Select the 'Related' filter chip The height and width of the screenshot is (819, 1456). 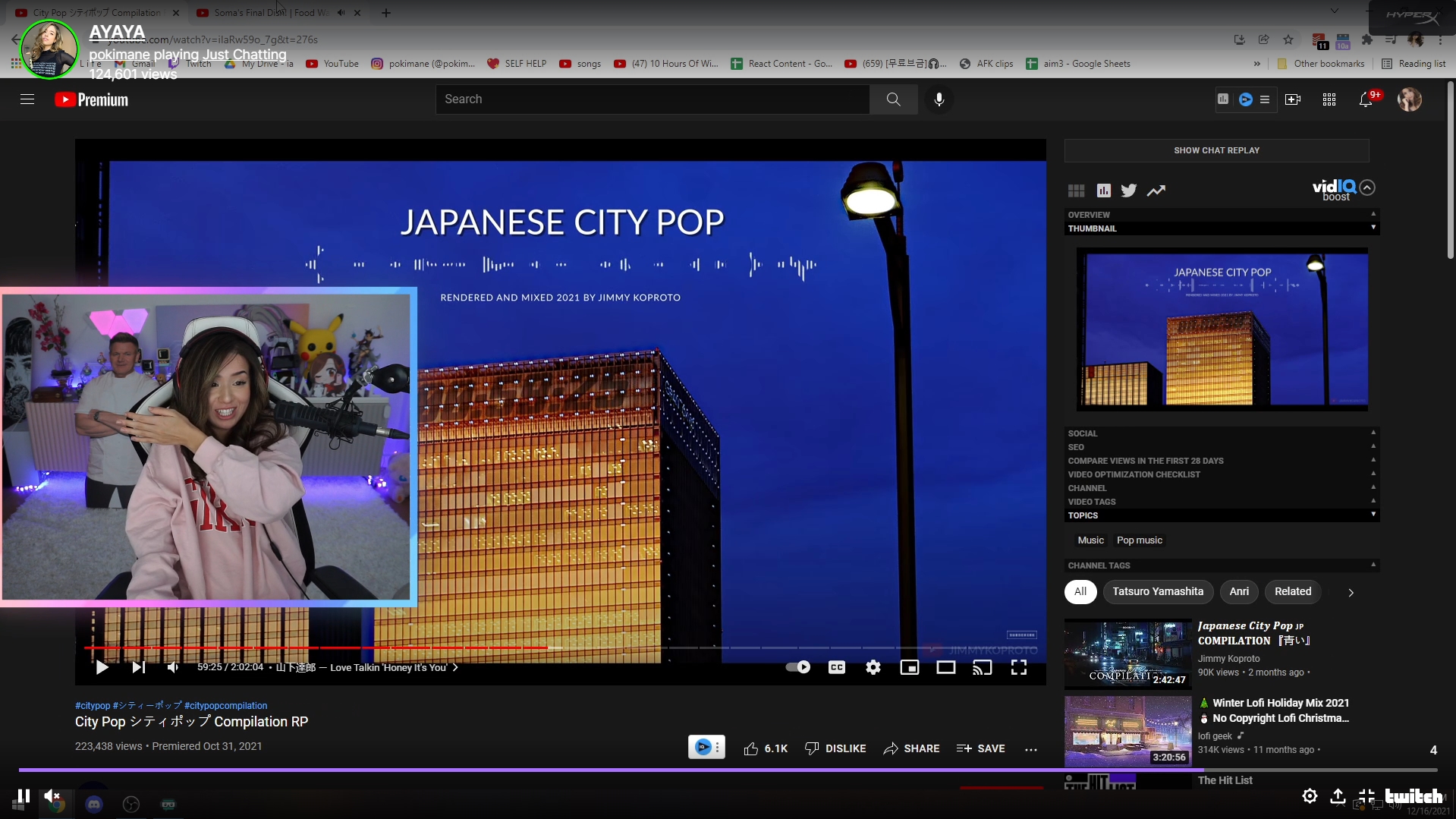point(1293,591)
